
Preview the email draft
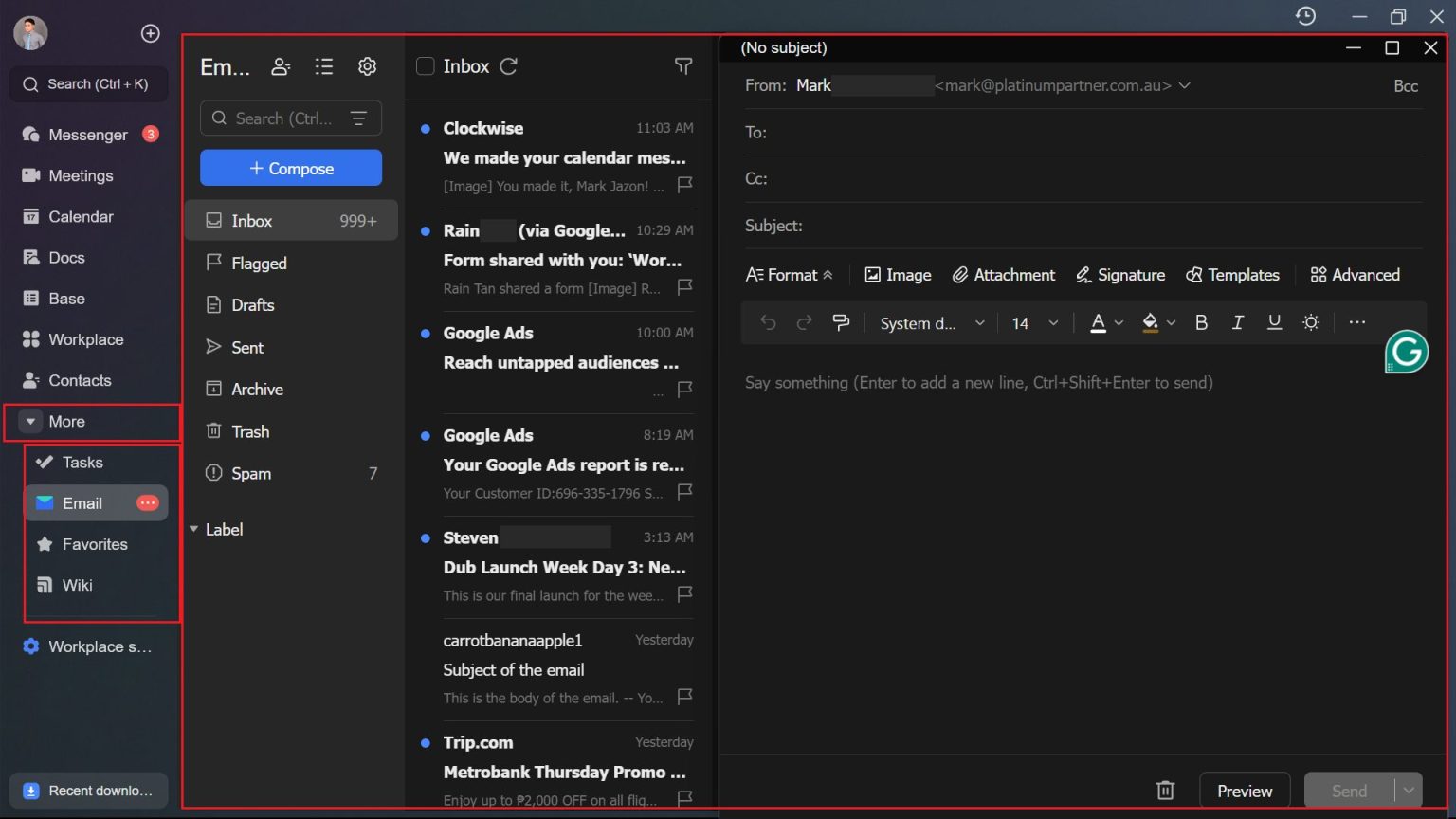(1245, 790)
